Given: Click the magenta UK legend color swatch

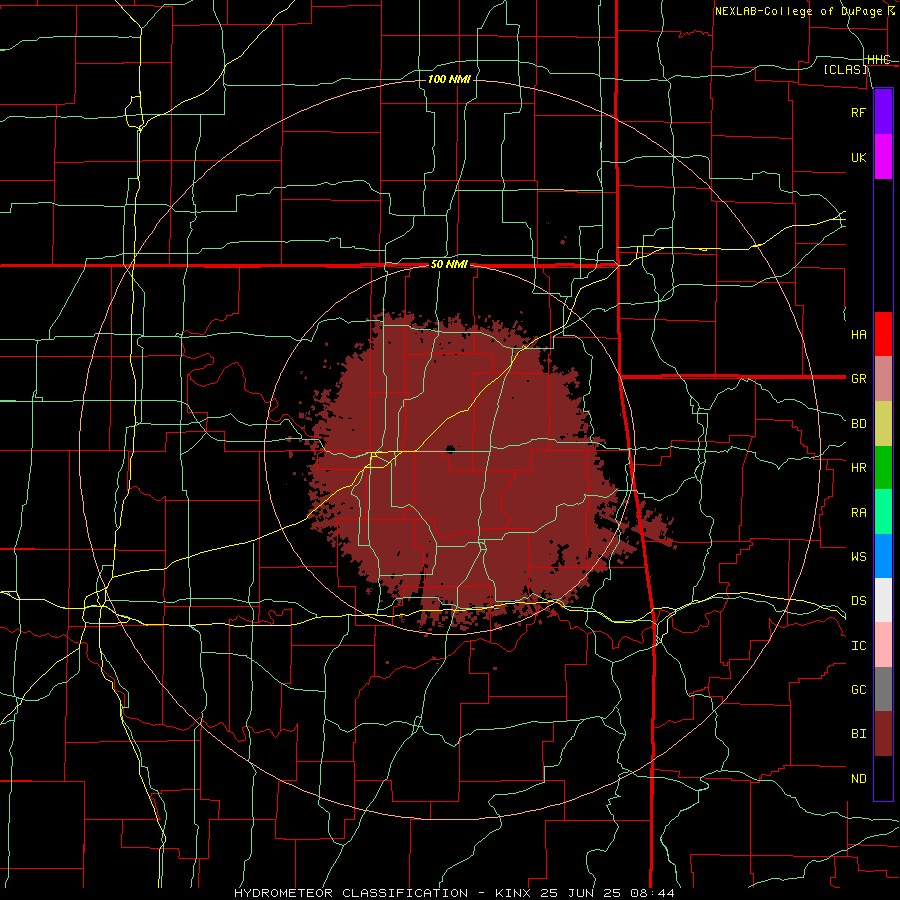Looking at the screenshot, I should (x=883, y=157).
